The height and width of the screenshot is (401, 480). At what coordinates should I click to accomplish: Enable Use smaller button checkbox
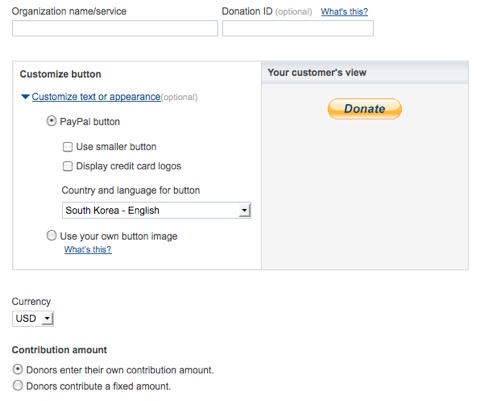[x=68, y=147]
